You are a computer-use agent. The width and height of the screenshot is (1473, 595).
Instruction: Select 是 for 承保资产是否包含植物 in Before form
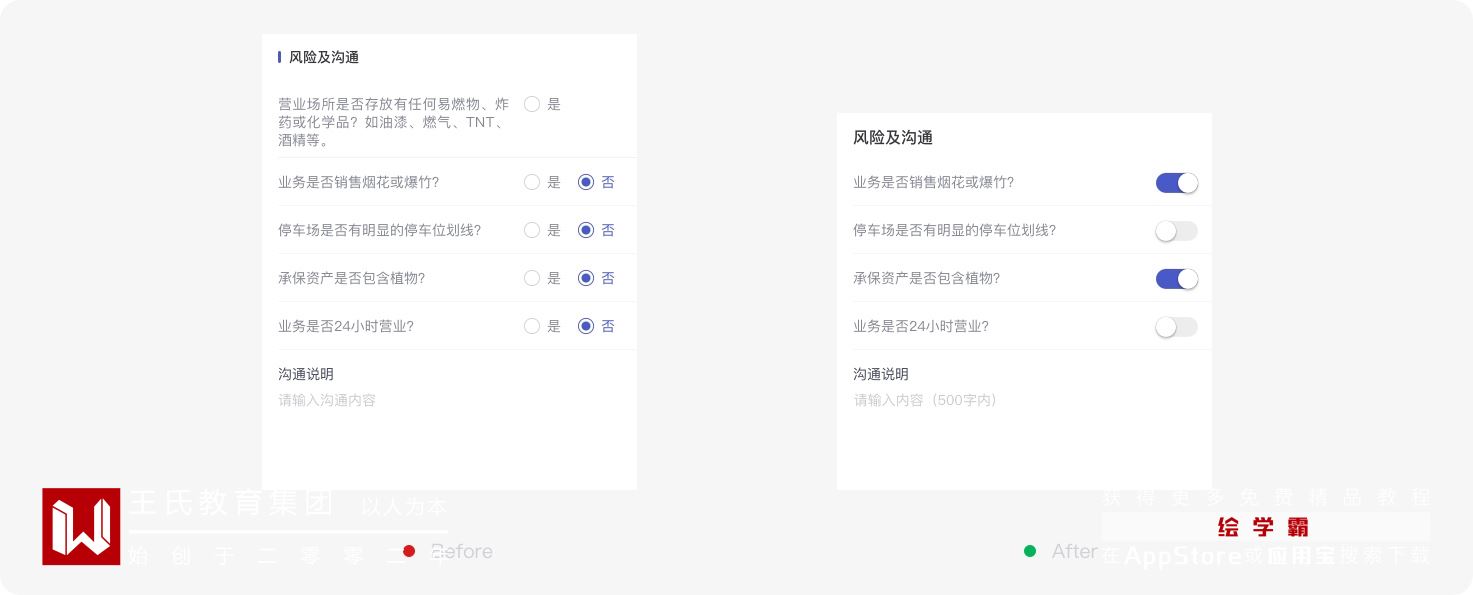pos(532,278)
